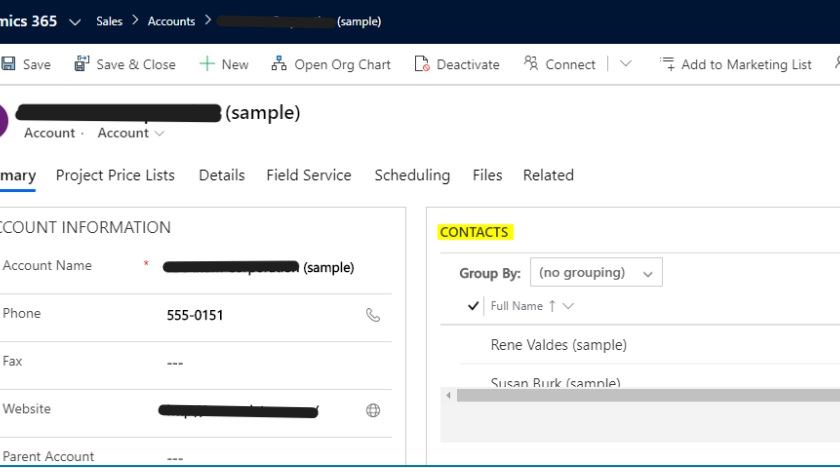Screen dimensions: 840x468
Task: Switch to the Project Price Lists tab
Action: pyautogui.click(x=115, y=175)
